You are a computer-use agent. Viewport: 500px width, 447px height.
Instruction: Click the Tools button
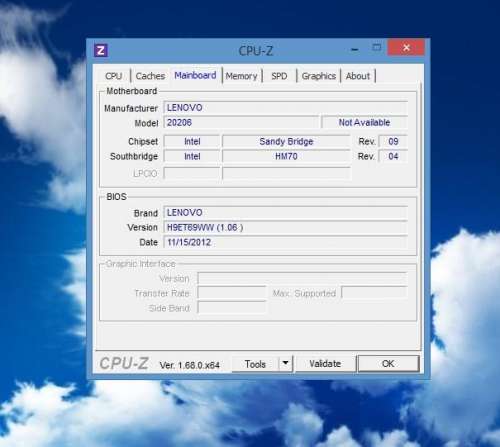pyautogui.click(x=255, y=364)
